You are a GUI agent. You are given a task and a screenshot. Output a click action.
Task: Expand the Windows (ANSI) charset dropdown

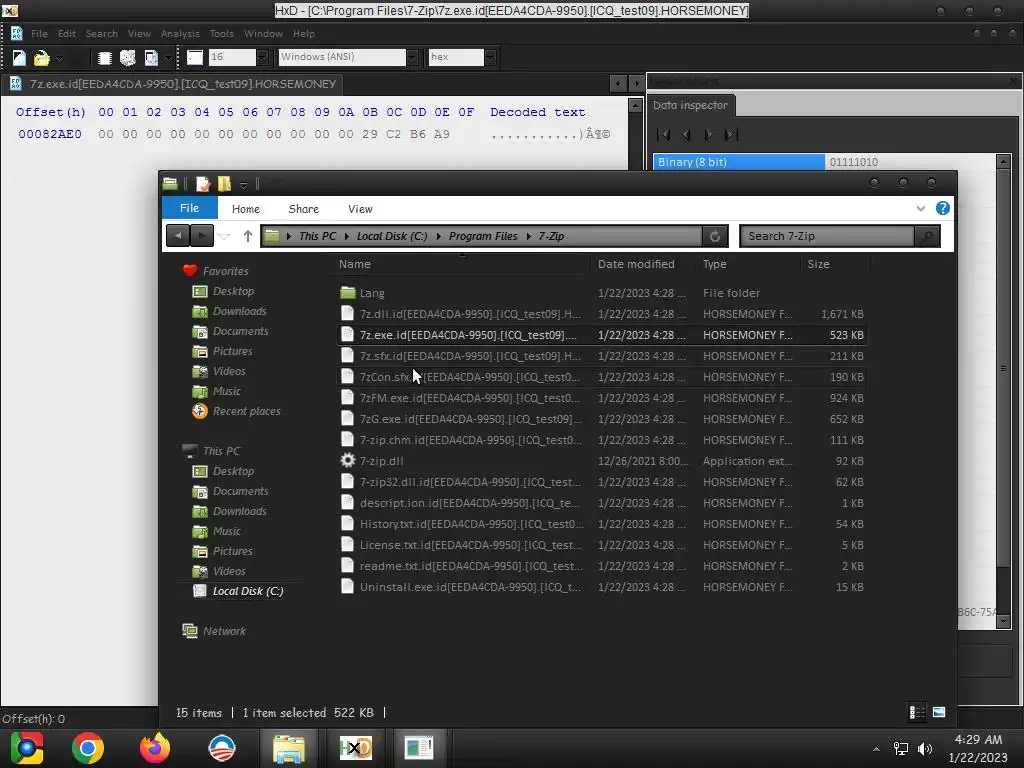(x=412, y=57)
